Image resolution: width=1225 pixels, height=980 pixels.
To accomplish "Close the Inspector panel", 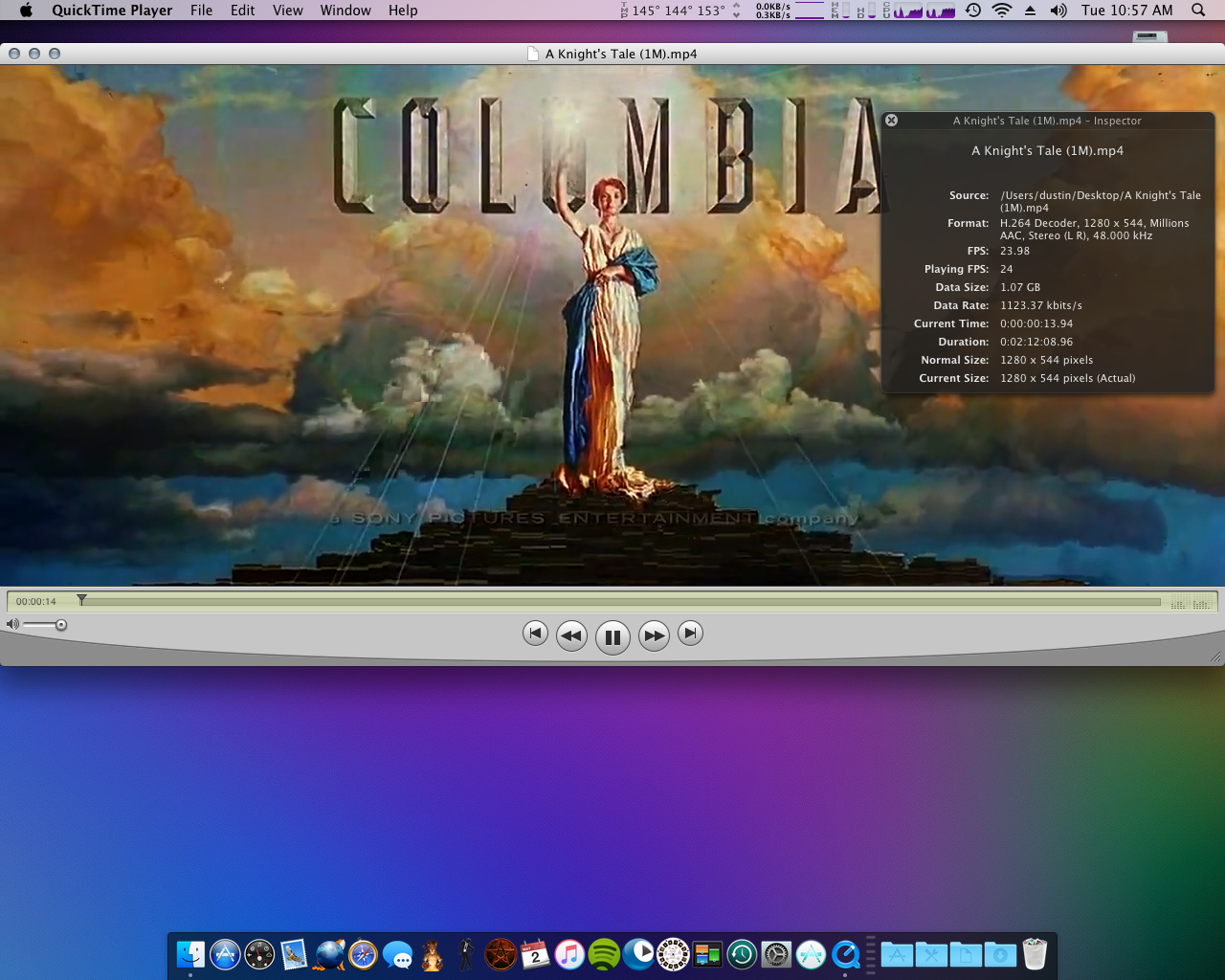I will coord(891,121).
